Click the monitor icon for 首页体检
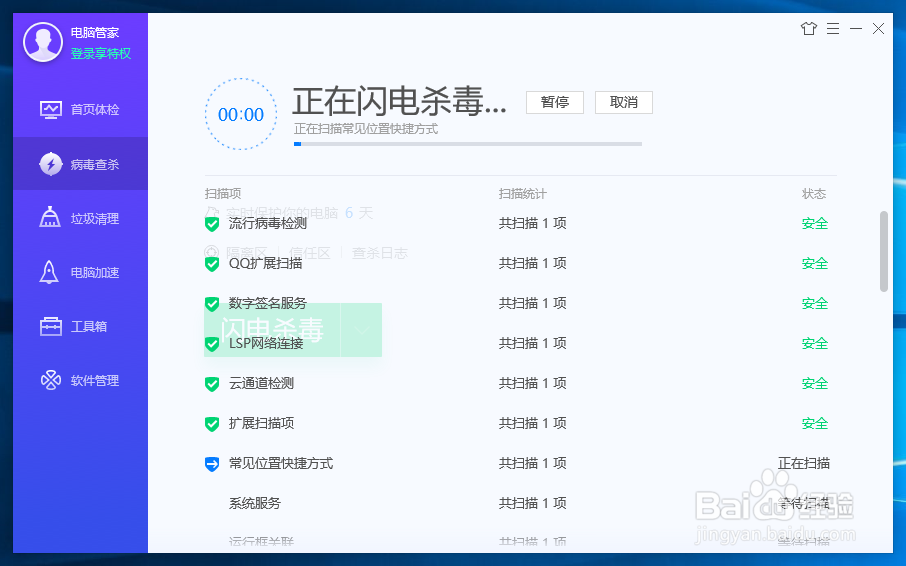The height and width of the screenshot is (566, 906). click(x=50, y=110)
